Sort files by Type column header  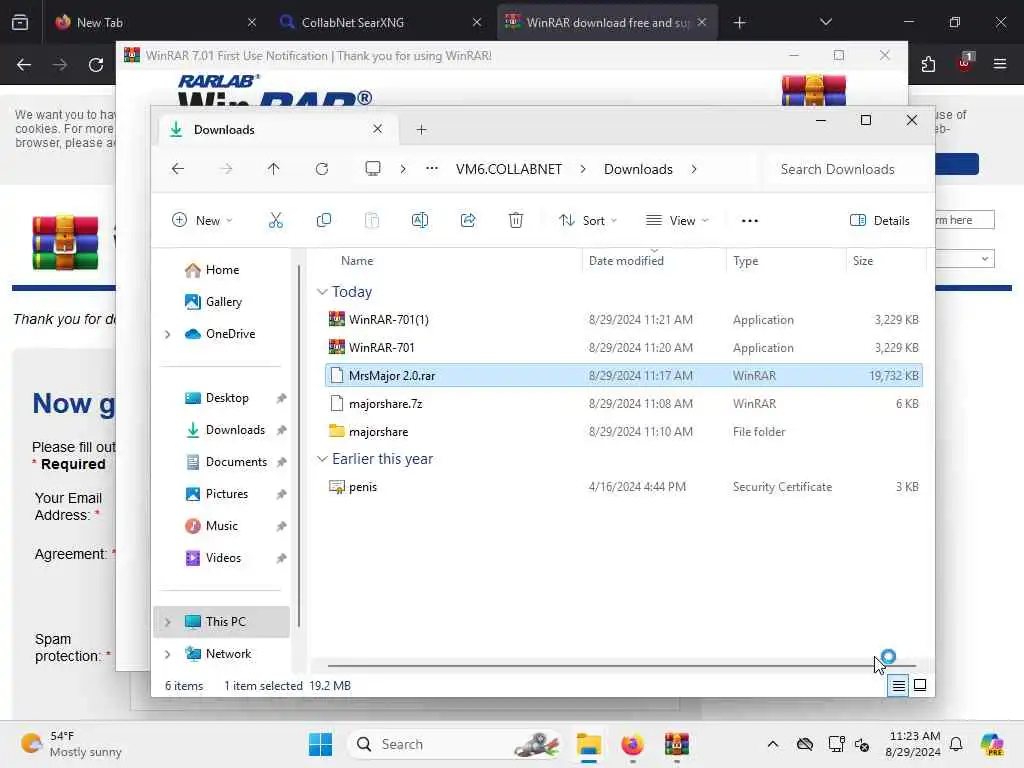point(745,261)
